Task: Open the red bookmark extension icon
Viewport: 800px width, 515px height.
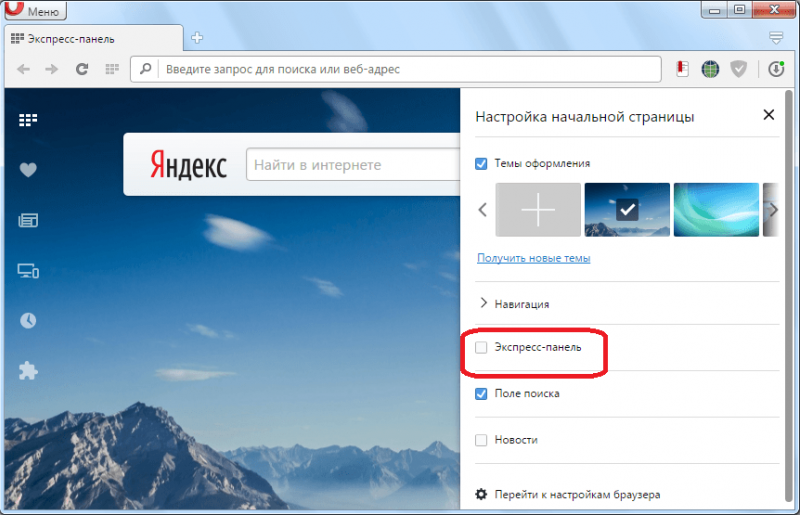Action: 682,69
